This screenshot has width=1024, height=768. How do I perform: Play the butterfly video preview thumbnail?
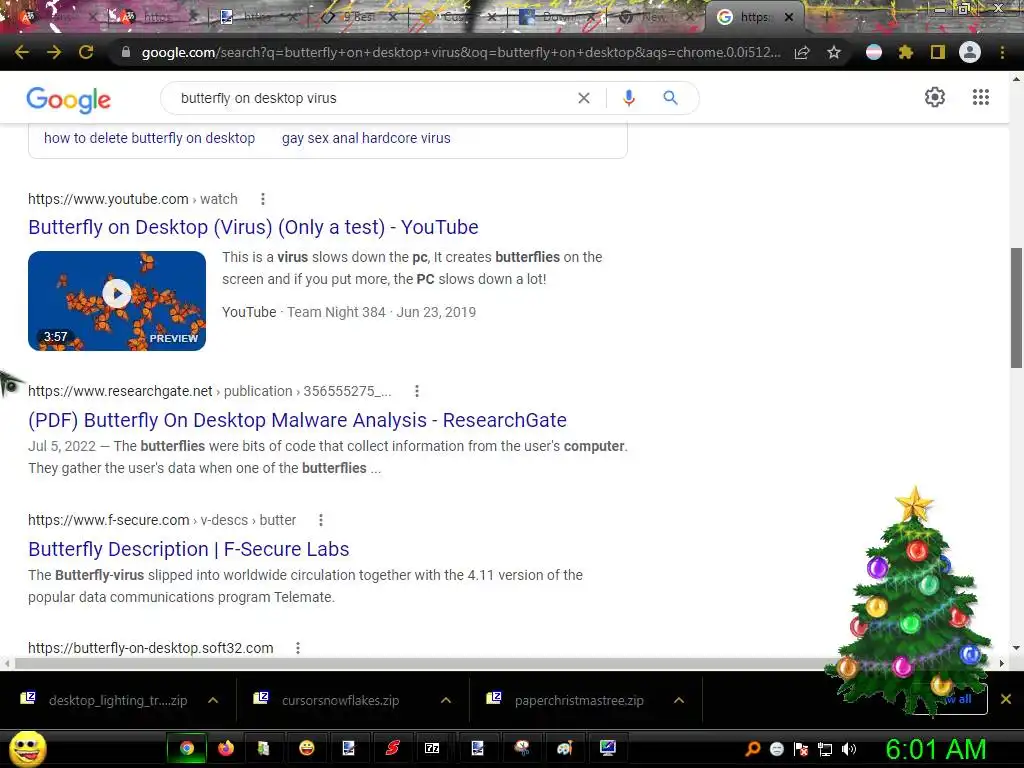(117, 300)
